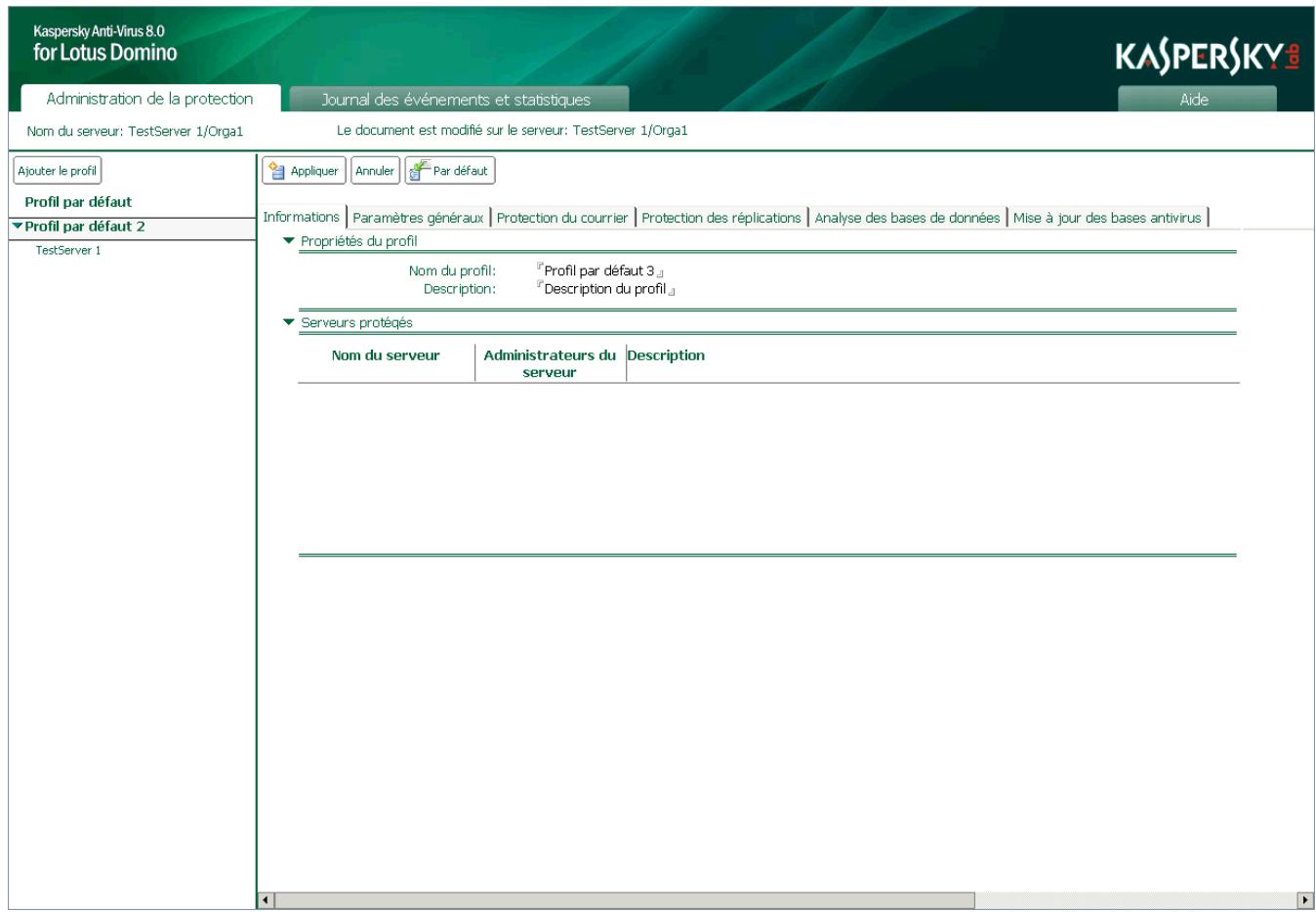The height and width of the screenshot is (912, 1316).
Task: Click the Appliquer button's save icon
Action: pos(277,171)
